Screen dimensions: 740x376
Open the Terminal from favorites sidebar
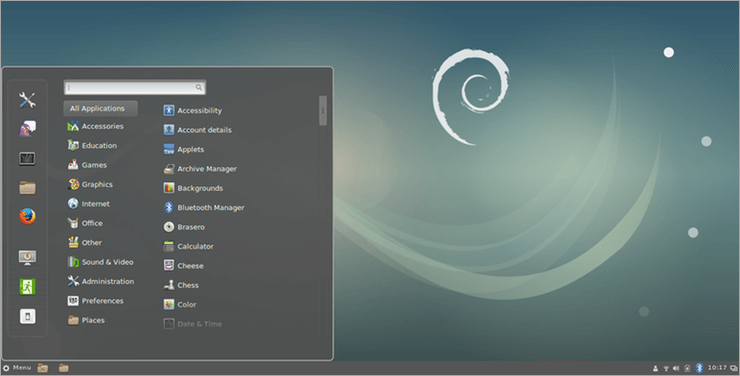[27, 159]
